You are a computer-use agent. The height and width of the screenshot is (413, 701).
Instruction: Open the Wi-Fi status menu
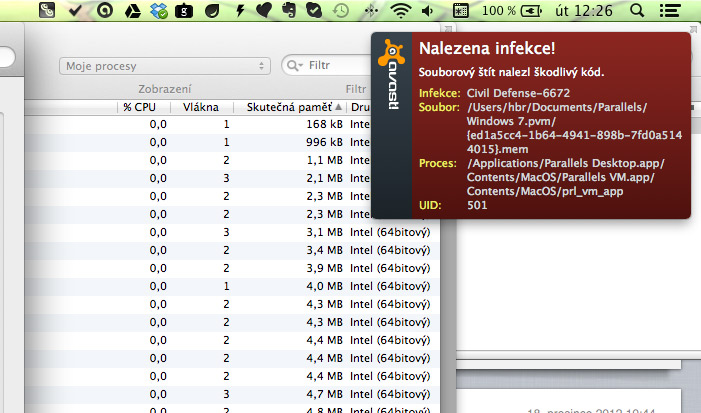[x=401, y=12]
